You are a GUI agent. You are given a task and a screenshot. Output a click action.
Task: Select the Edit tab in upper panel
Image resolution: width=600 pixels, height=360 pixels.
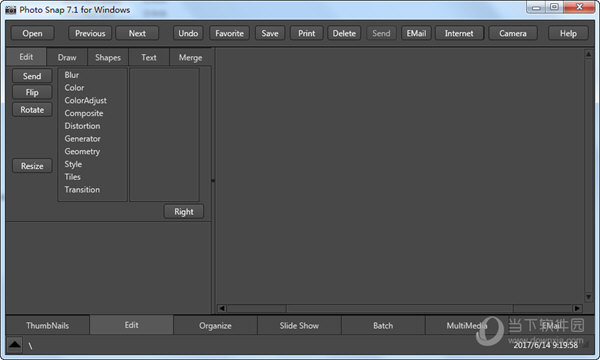[x=26, y=57]
